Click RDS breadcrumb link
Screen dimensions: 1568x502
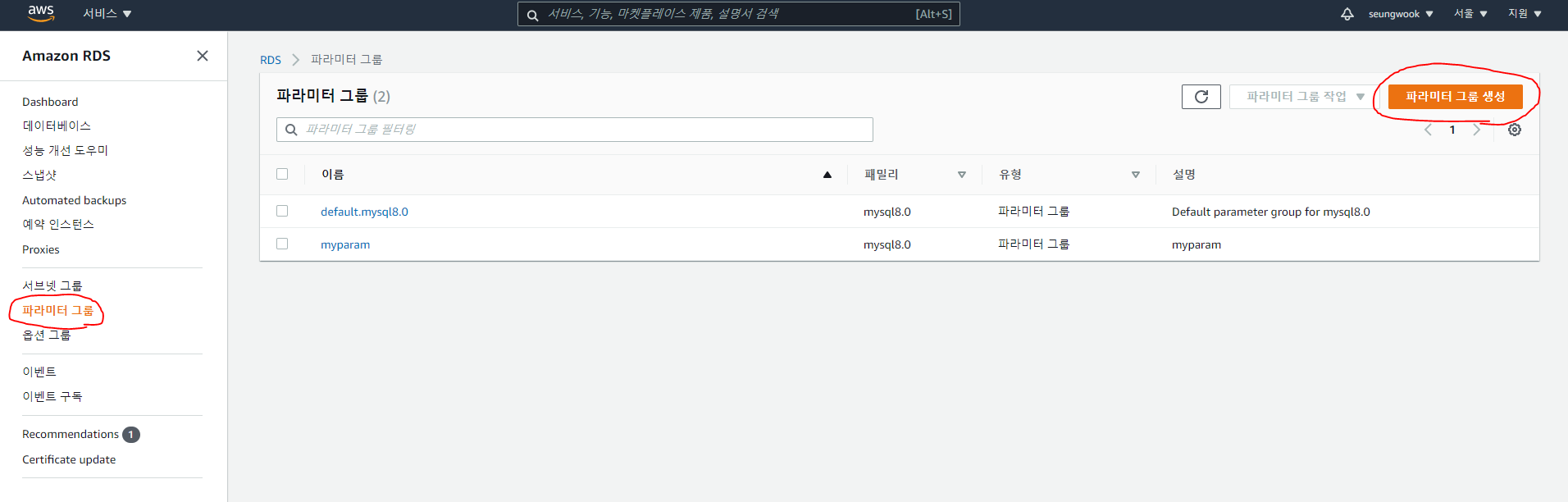[x=271, y=60]
